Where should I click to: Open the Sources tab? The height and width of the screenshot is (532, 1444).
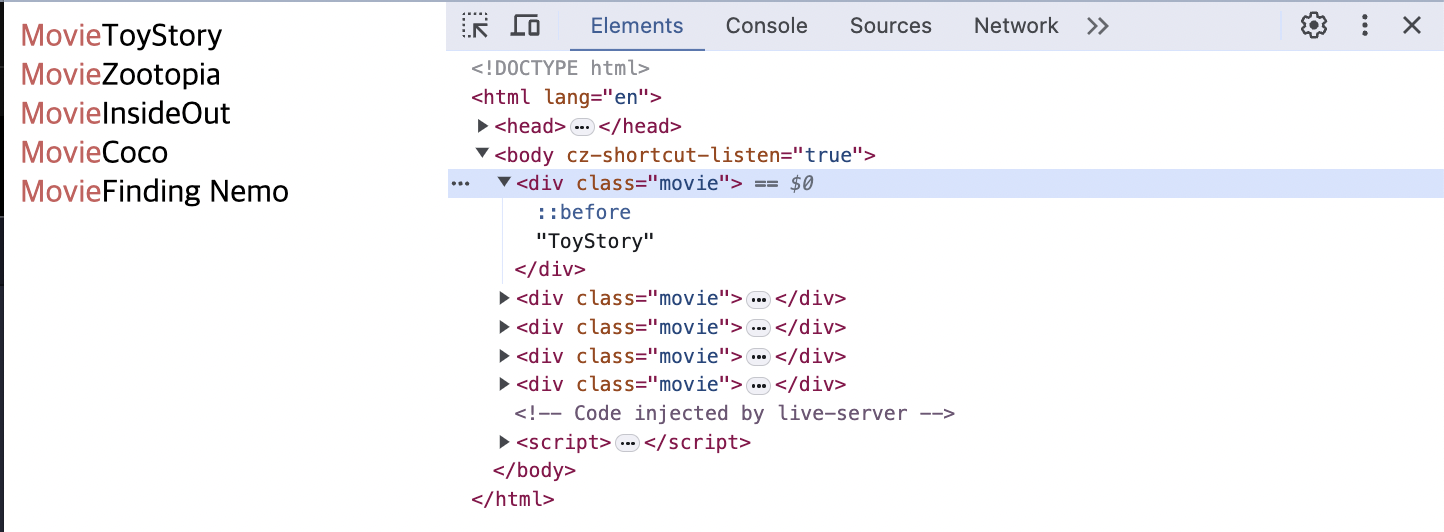click(891, 26)
